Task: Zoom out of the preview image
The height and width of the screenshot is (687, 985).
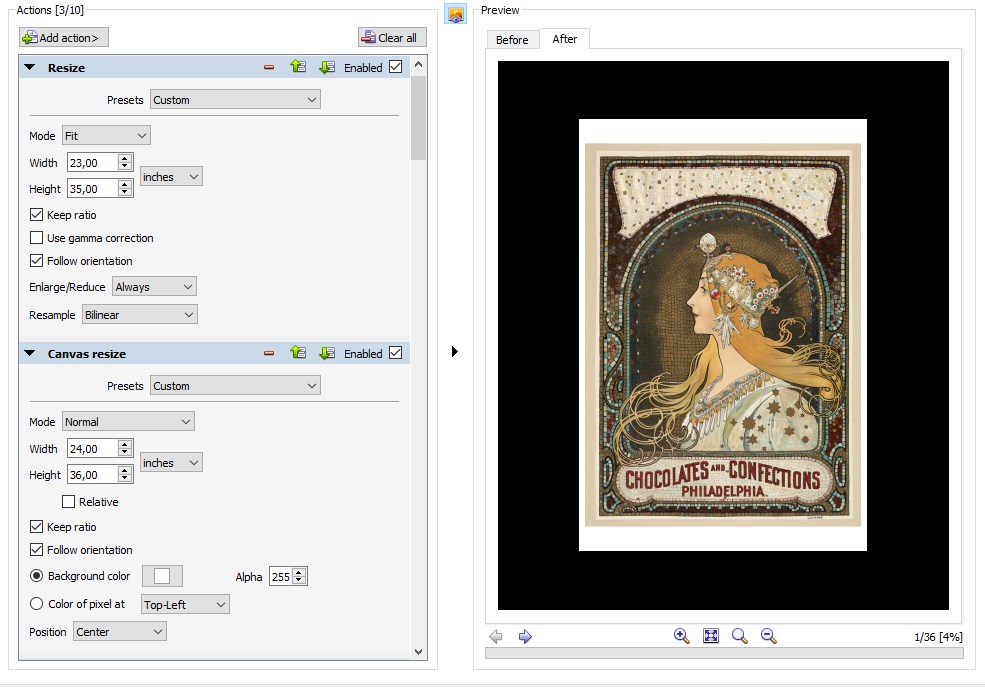Action: 768,636
